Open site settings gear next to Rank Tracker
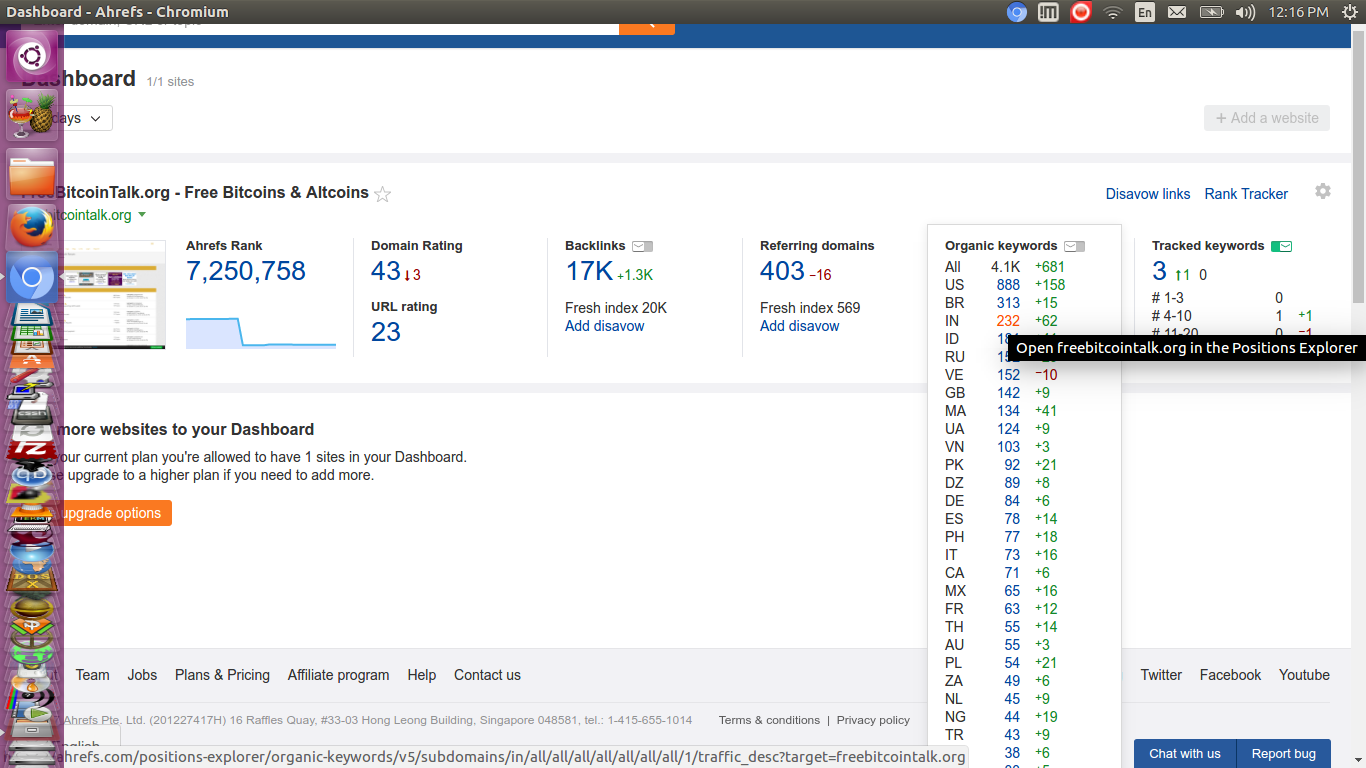This screenshot has height=768, width=1366. (x=1323, y=191)
